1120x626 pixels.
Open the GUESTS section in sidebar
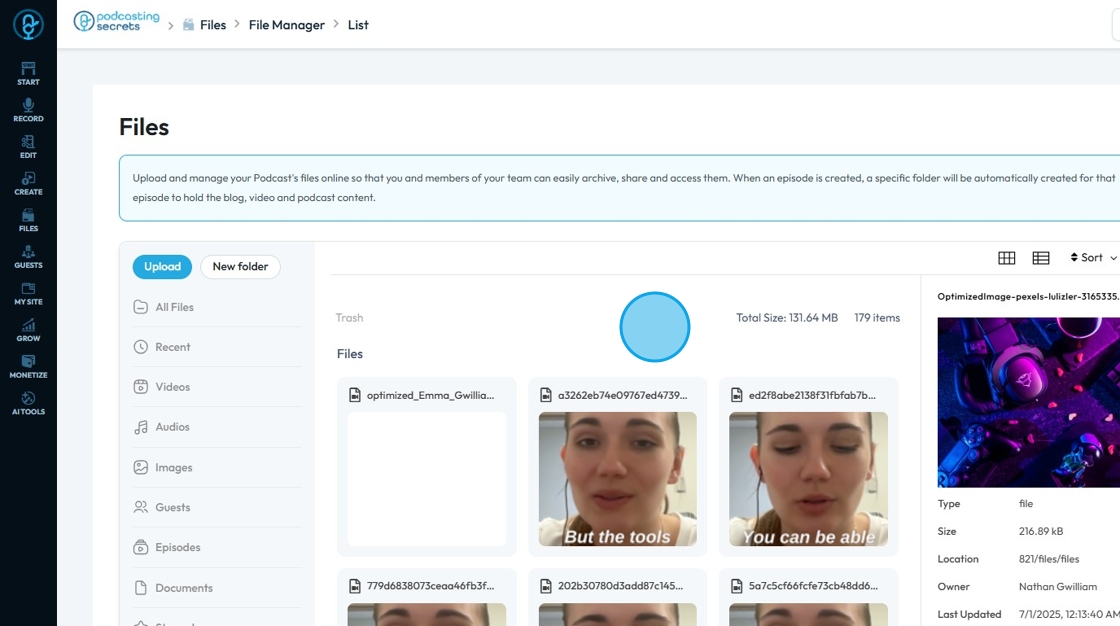coord(28,257)
